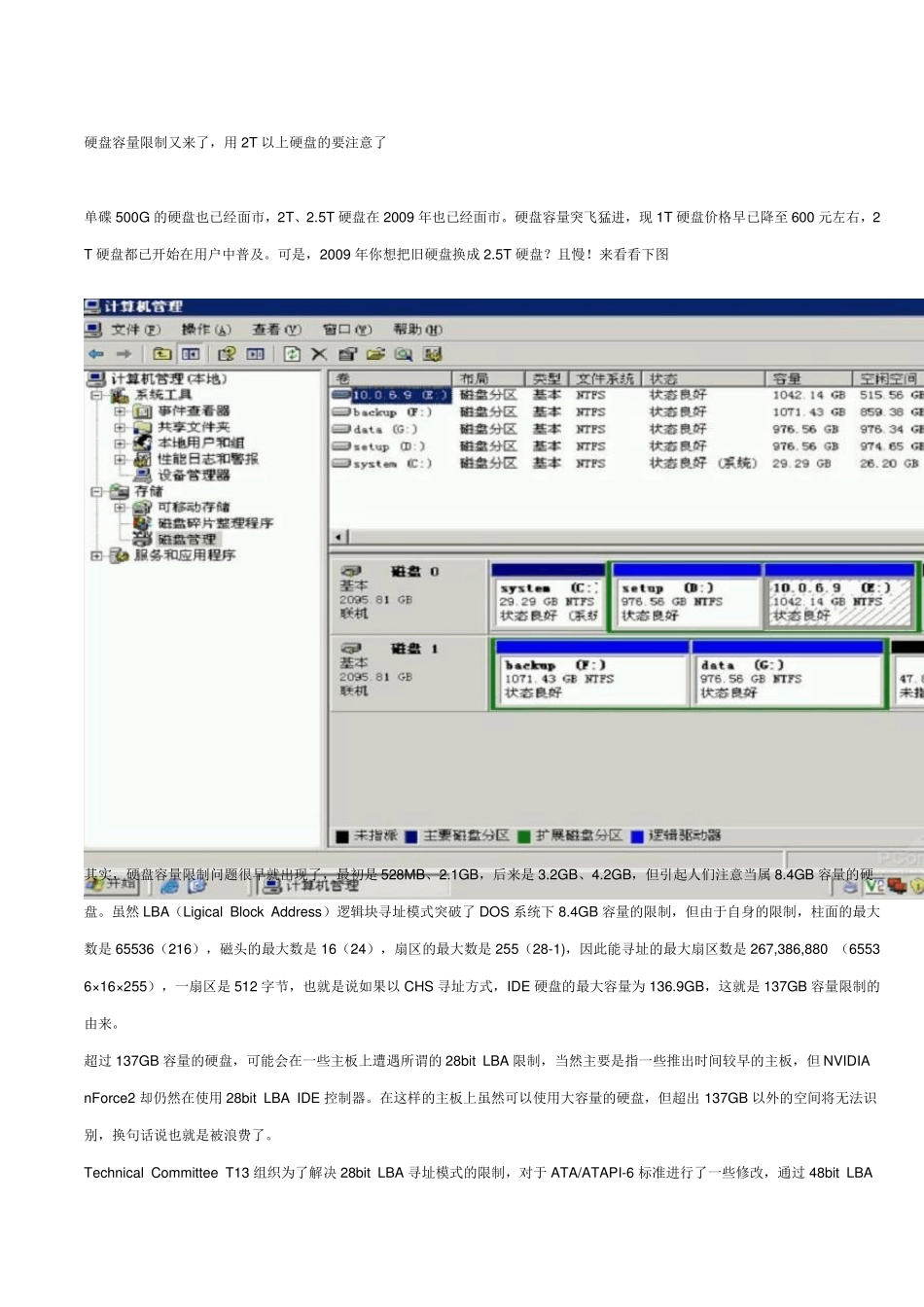
Task: Sort by the 布局 column header
Action: click(x=489, y=378)
